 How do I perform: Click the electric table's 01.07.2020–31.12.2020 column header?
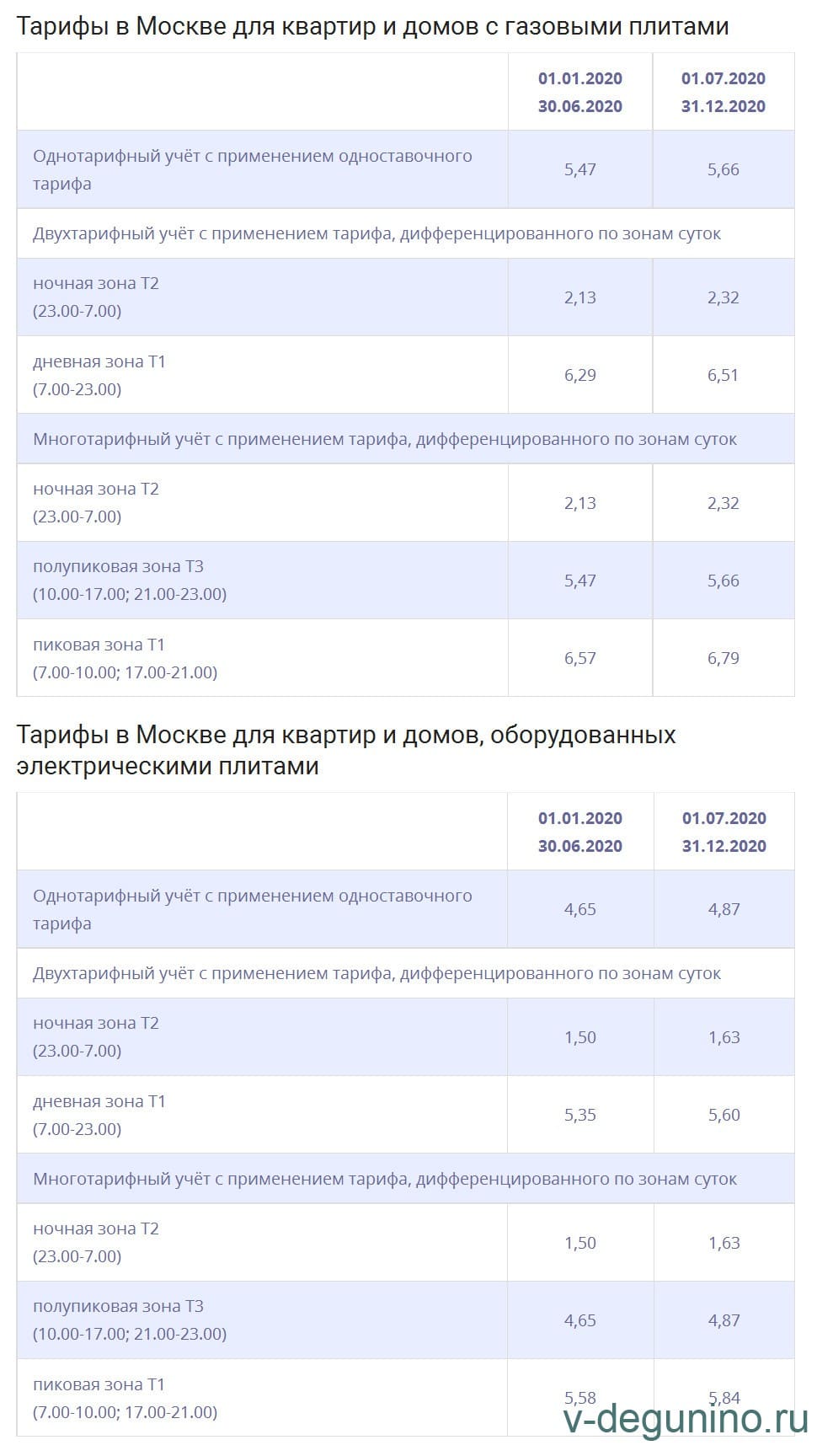(x=724, y=832)
